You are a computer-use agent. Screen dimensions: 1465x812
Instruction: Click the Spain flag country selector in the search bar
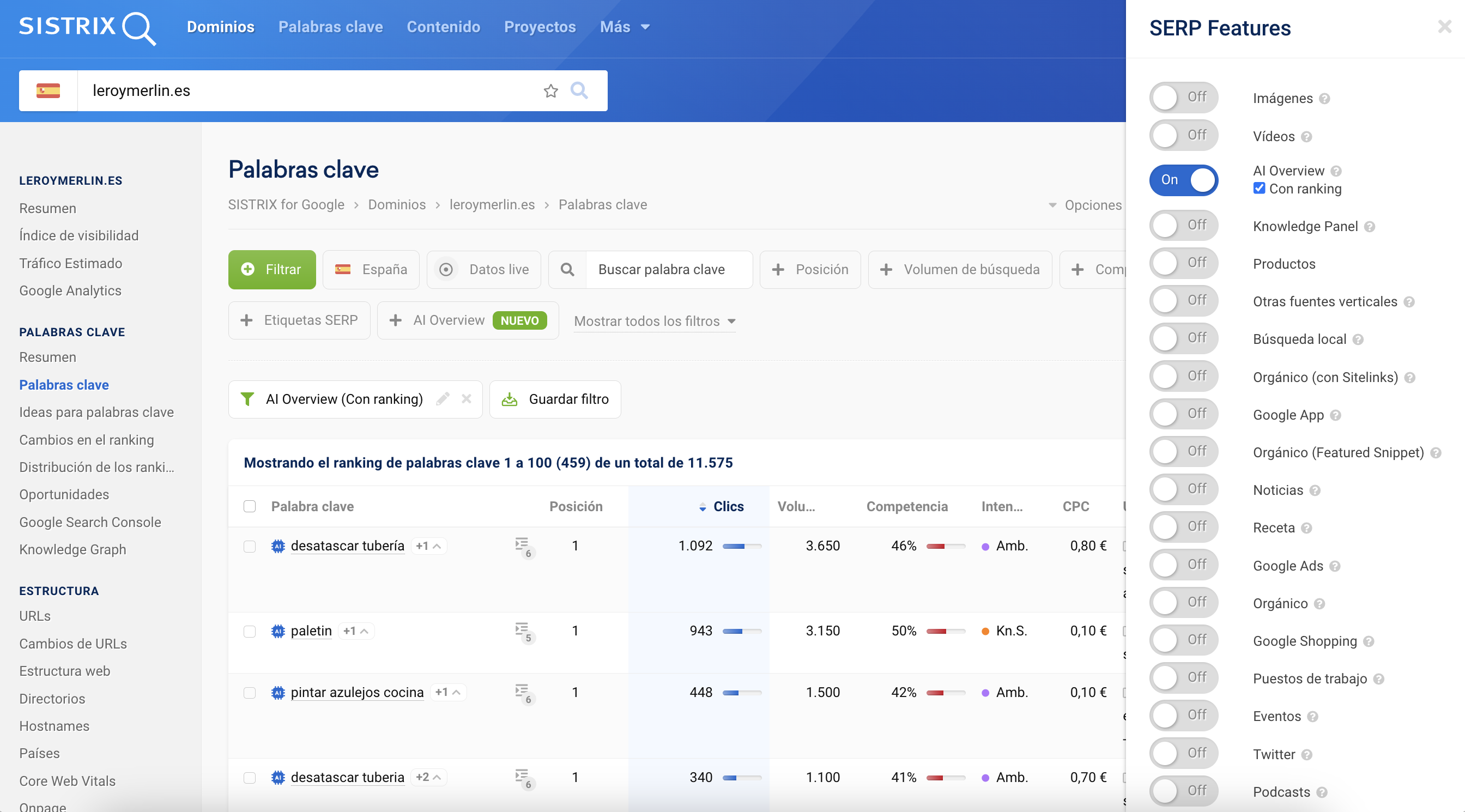49,91
